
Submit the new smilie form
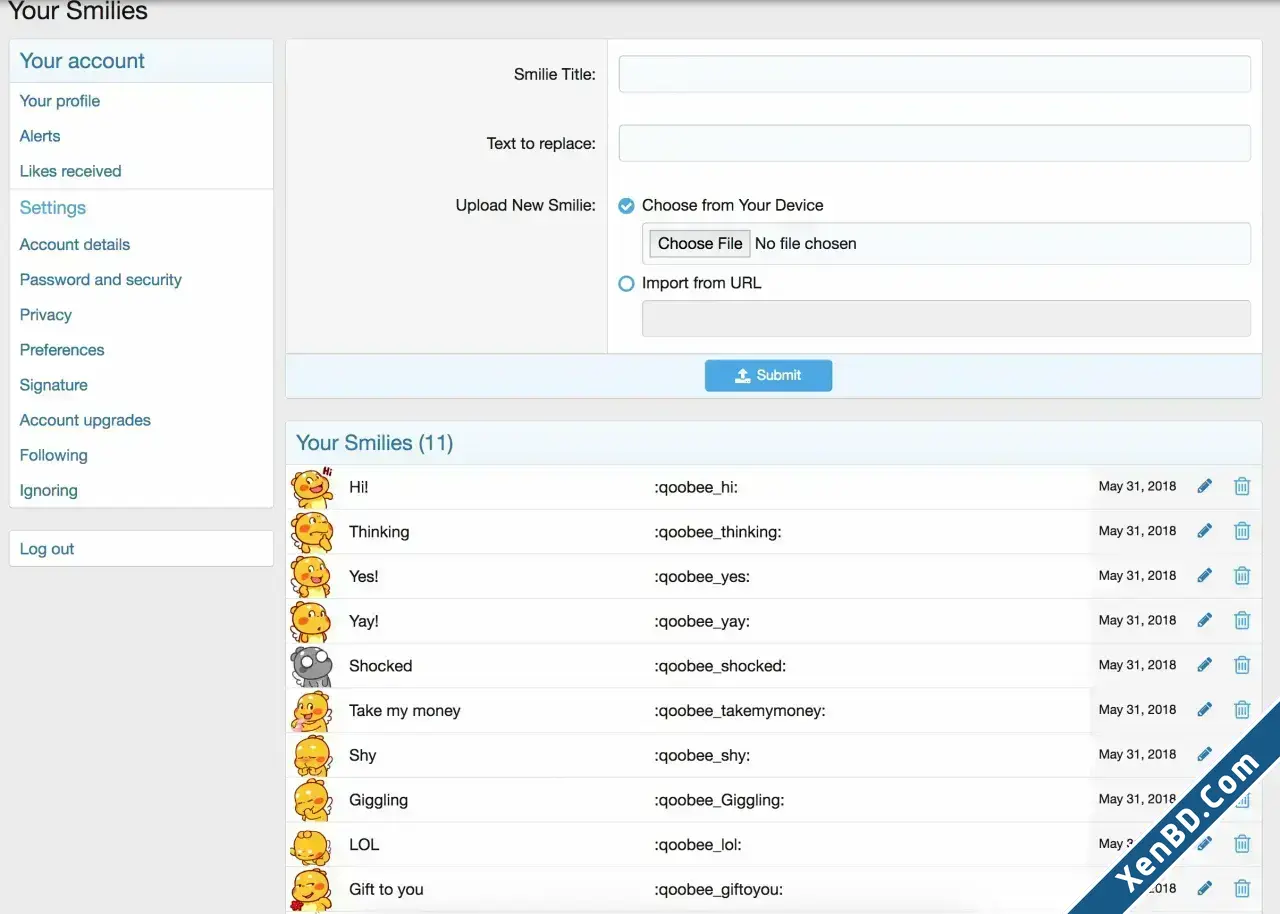(x=768, y=375)
